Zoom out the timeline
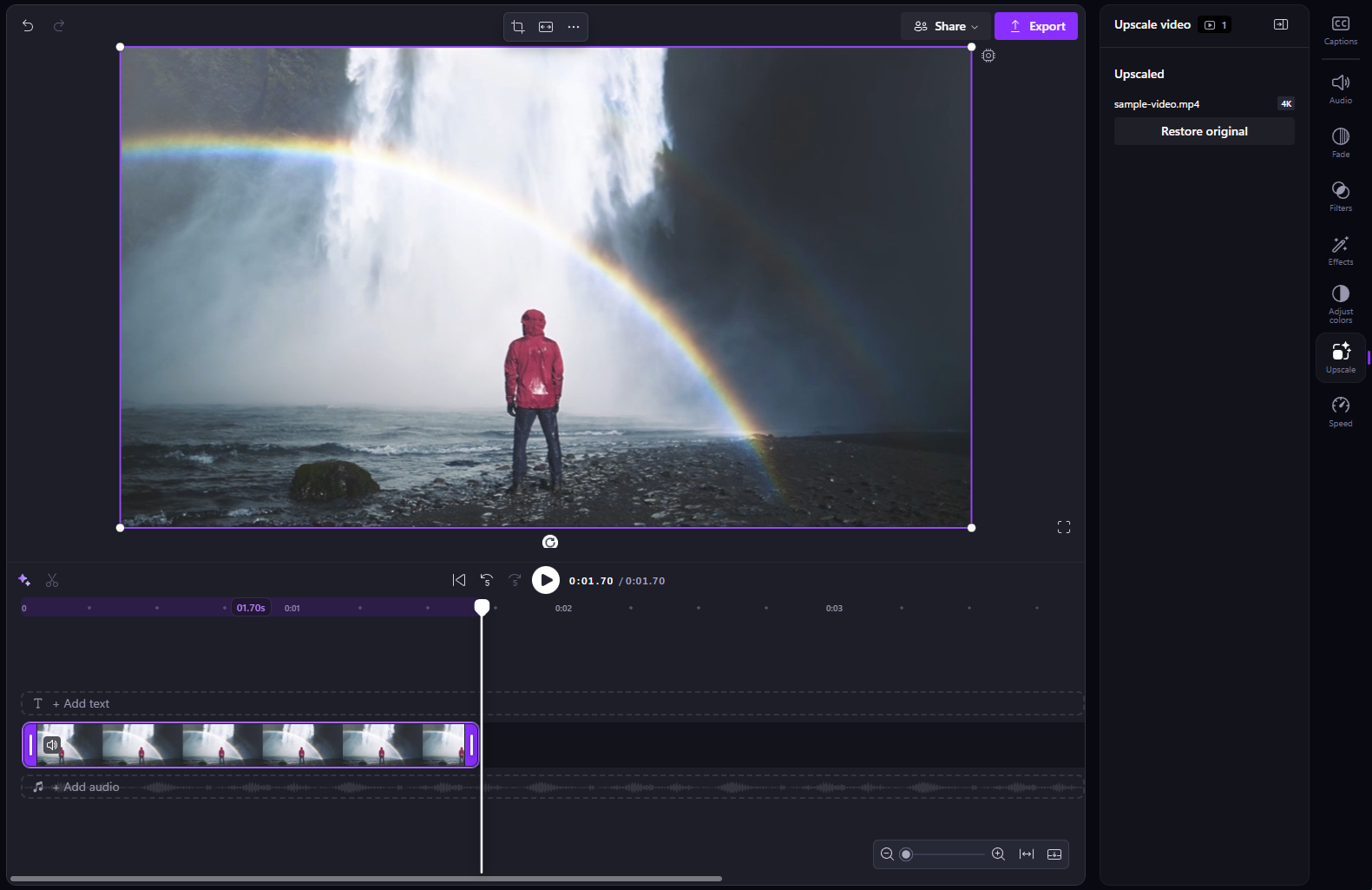This screenshot has width=1372, height=890. click(887, 854)
